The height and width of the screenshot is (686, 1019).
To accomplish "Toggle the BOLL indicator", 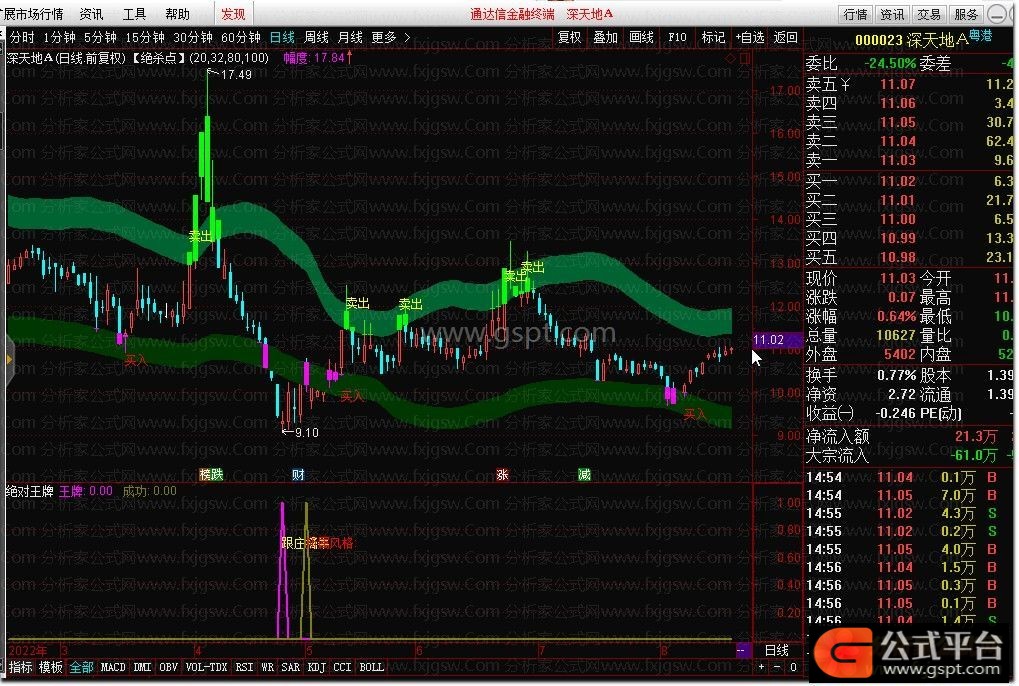I will coord(372,667).
